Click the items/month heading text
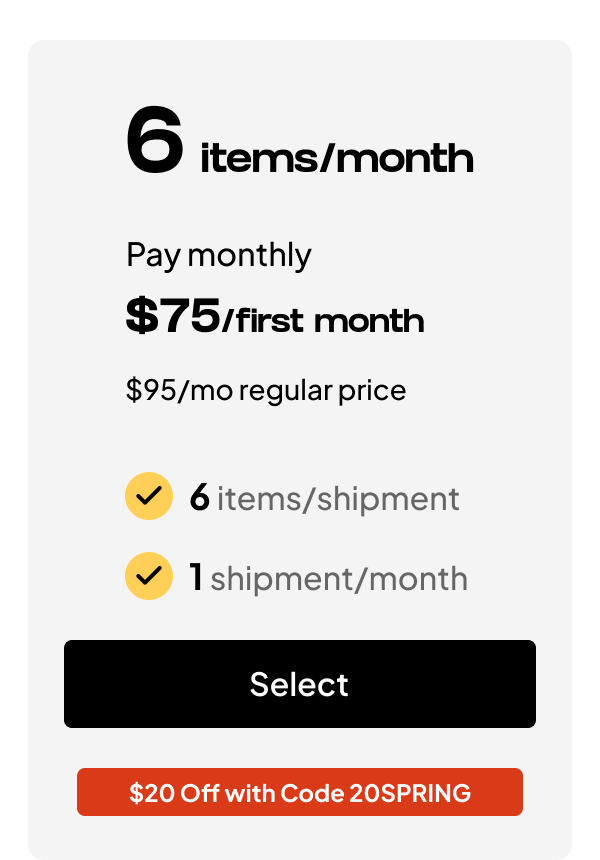Screen dimensions: 600x860 point(336,158)
